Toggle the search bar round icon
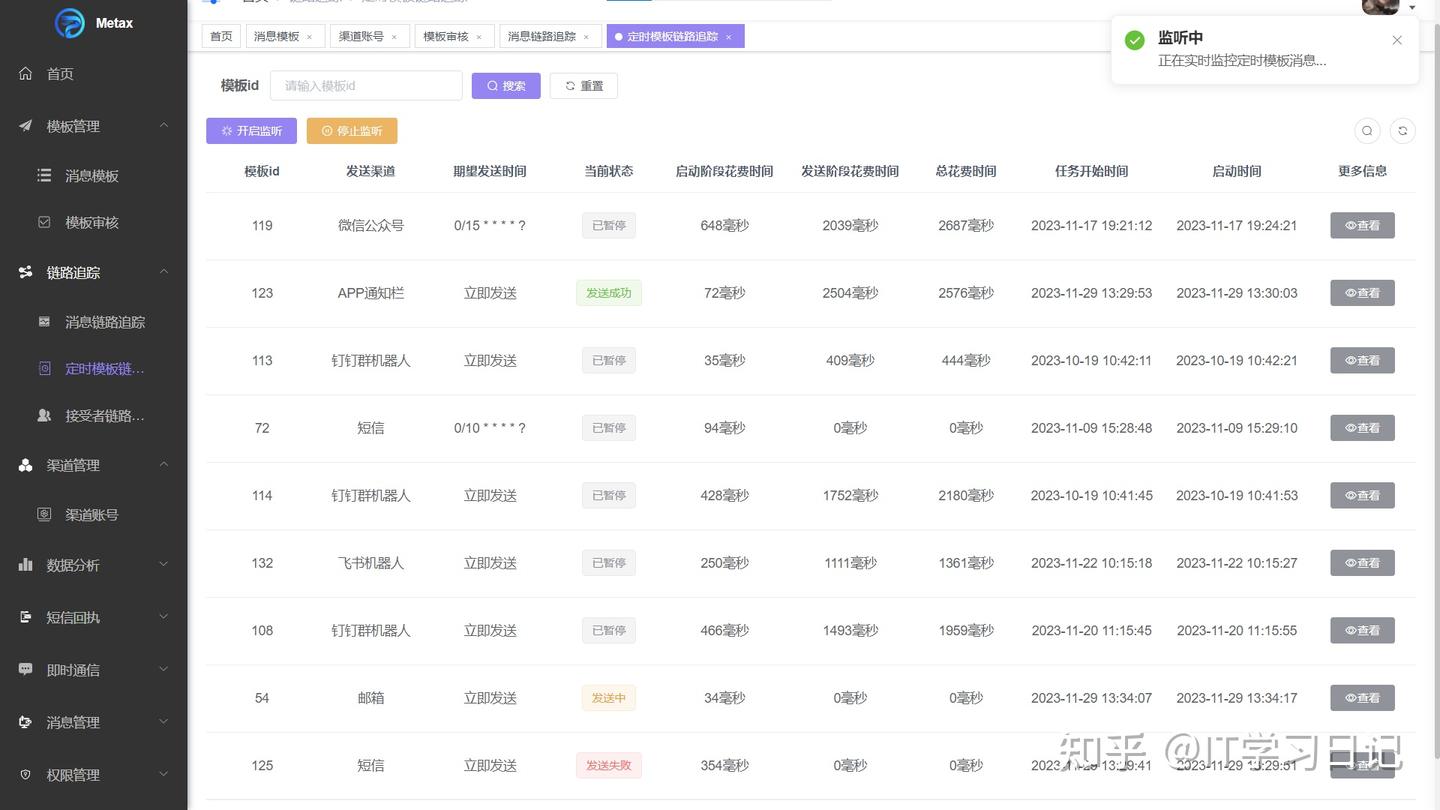The image size is (1440, 810). click(x=1367, y=131)
